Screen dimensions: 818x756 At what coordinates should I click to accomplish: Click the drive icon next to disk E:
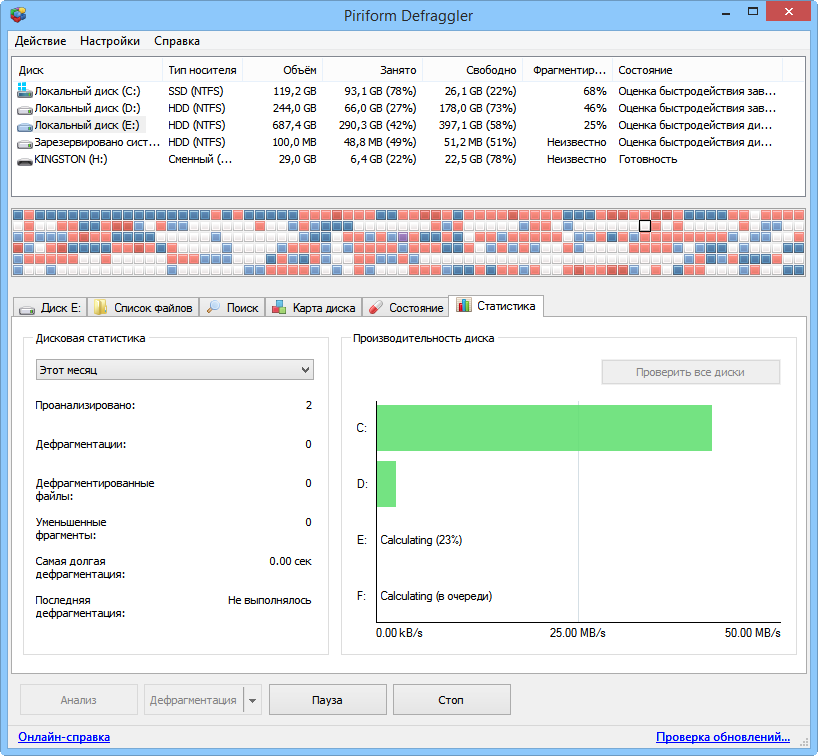pos(25,126)
